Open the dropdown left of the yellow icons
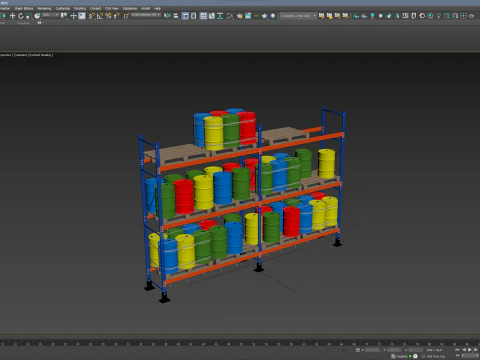 pyautogui.click(x=298, y=16)
